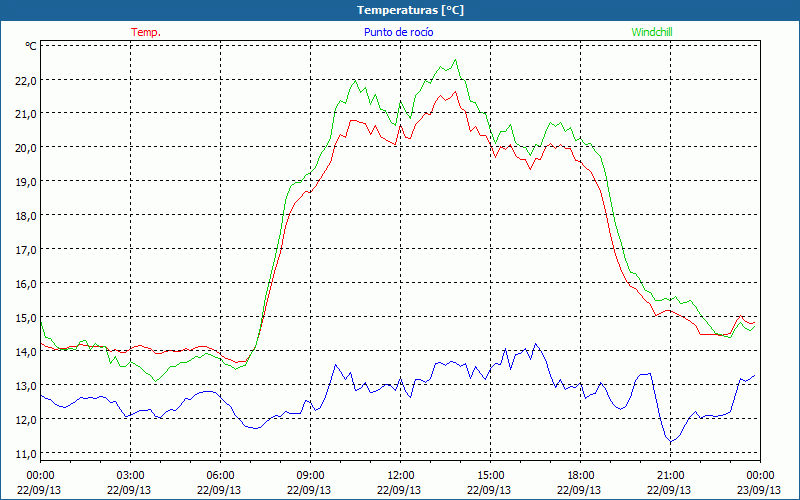Click the 09:00 time axis label

[310, 476]
